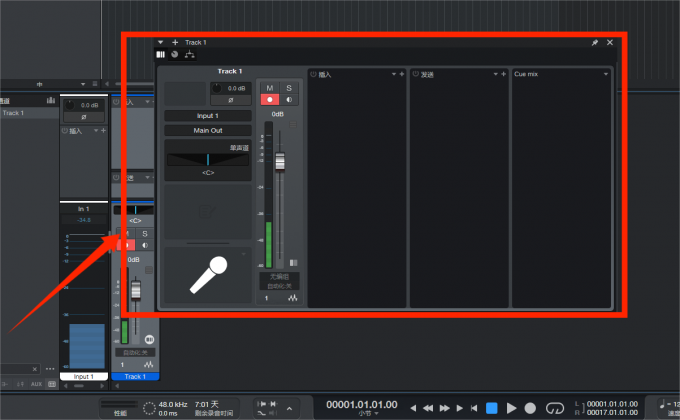Viewport: 680px width, 420px height.
Task: Toggle input monitor on console Track 1 strip
Action: point(145,245)
